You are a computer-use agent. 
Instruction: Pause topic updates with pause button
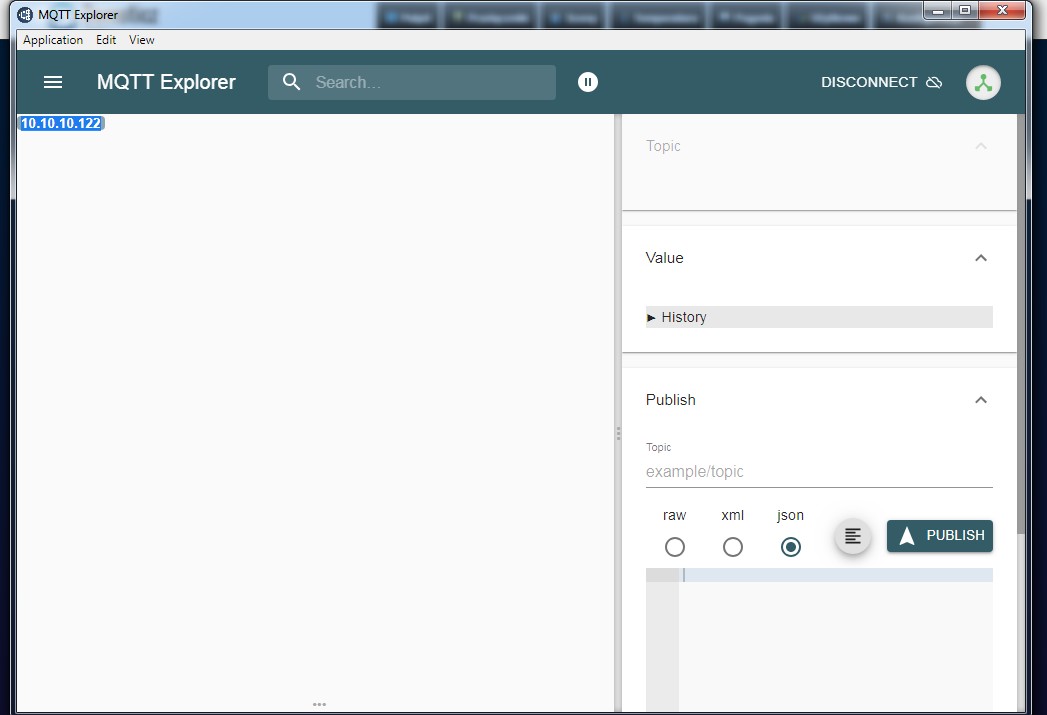pos(588,82)
